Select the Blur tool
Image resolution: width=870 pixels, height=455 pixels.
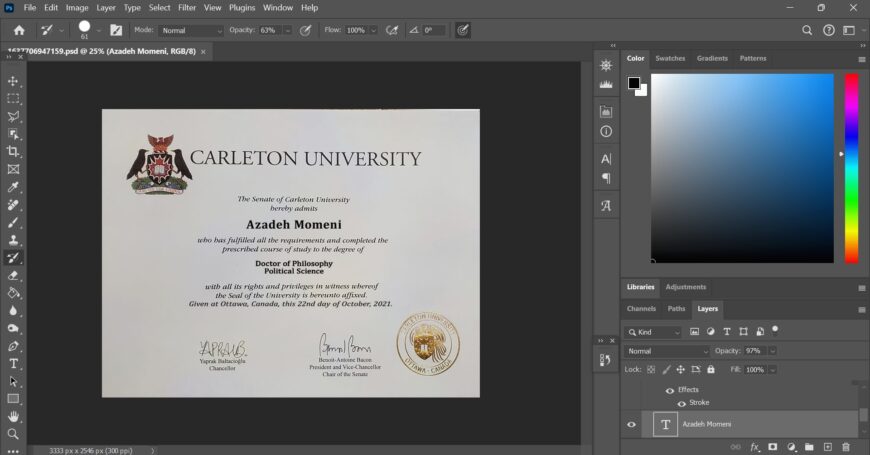point(13,311)
